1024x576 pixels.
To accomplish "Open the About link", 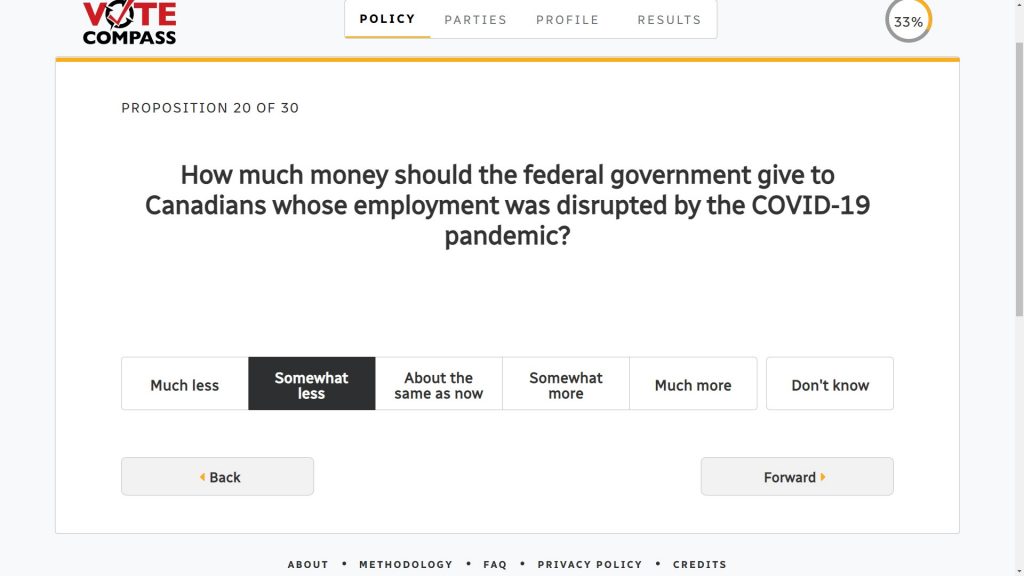I will [308, 564].
